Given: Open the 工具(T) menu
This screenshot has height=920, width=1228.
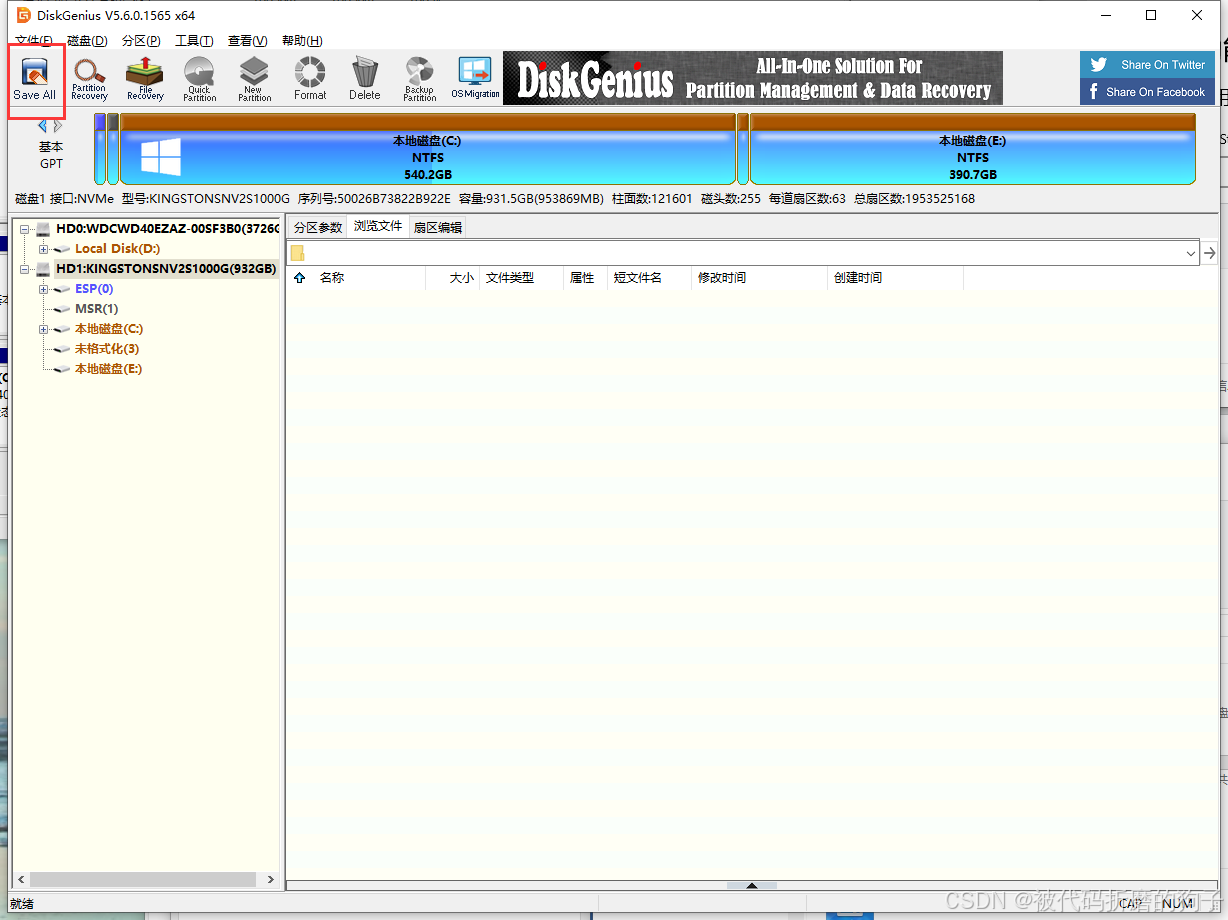Looking at the screenshot, I should tap(194, 41).
